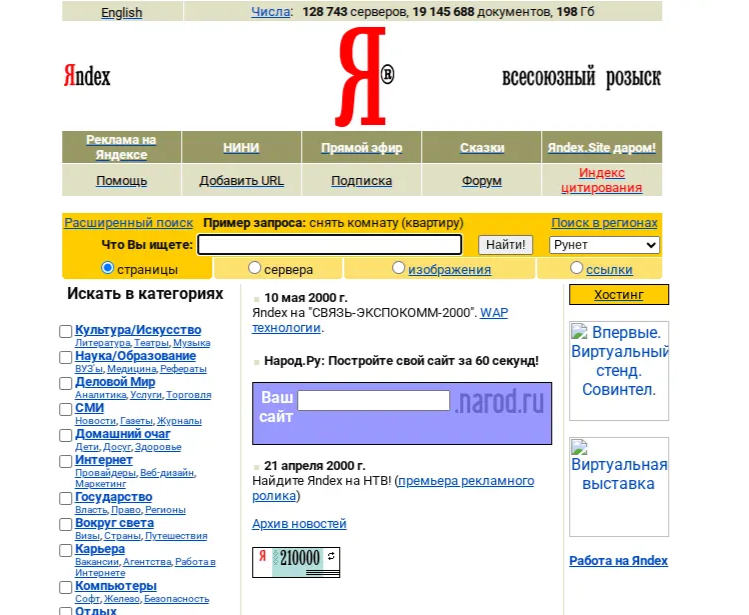
Task: Check the Домашний очаг category box
Action: [x=65, y=435]
